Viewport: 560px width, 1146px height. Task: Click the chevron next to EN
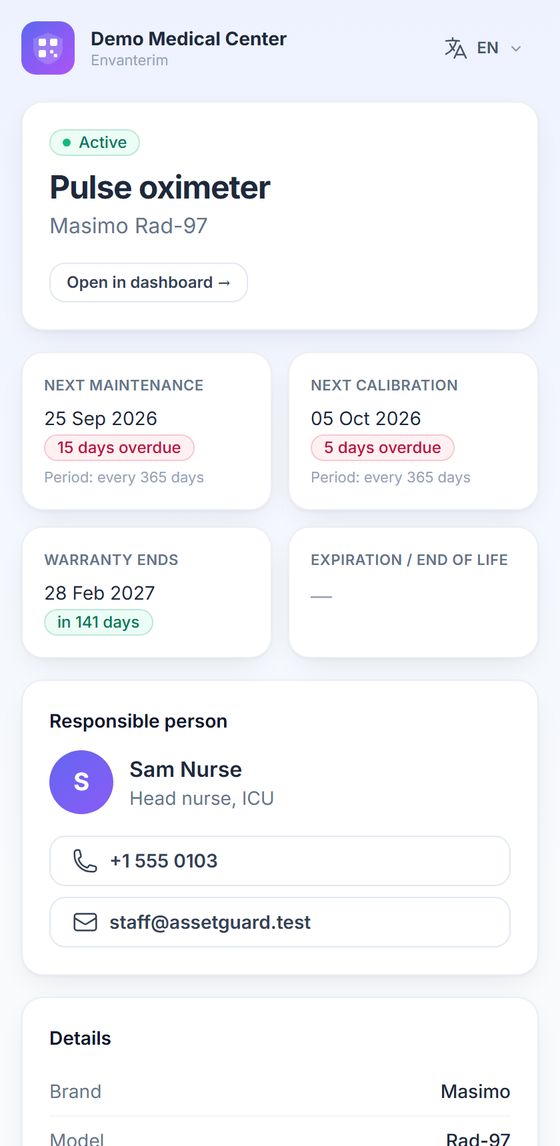(x=515, y=49)
